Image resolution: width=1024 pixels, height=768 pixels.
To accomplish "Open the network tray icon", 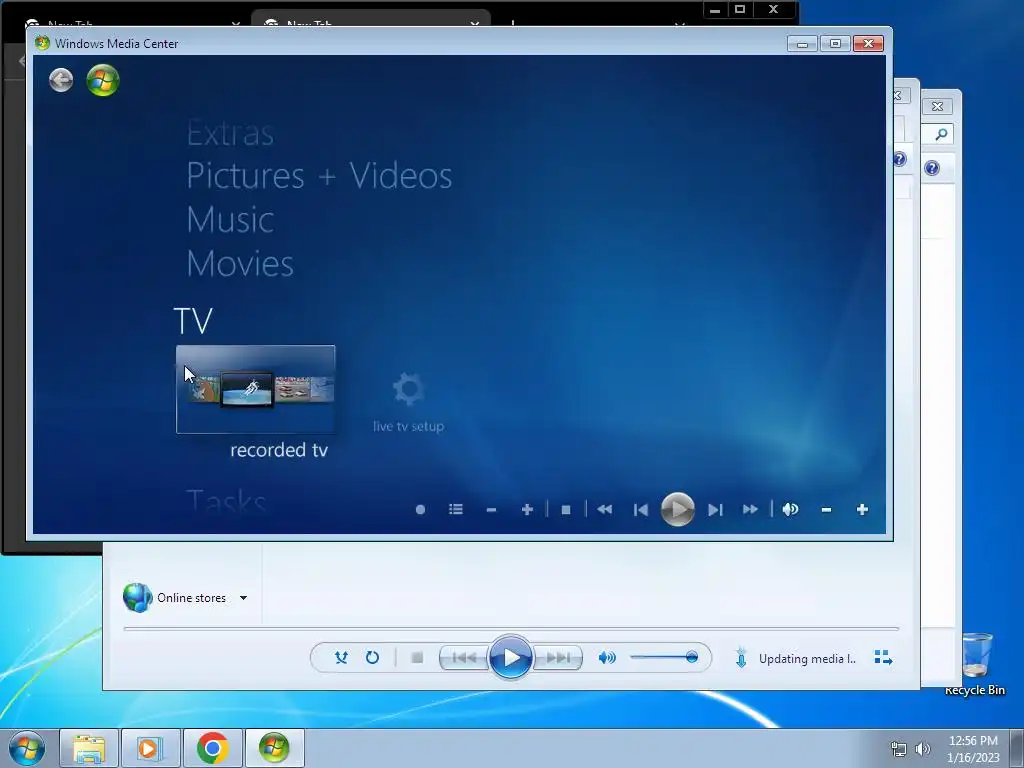I will tap(899, 749).
